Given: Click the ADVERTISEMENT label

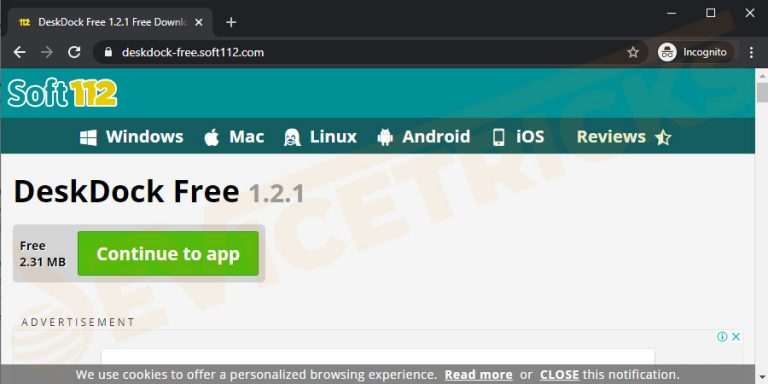Looking at the screenshot, I should click(78, 322).
